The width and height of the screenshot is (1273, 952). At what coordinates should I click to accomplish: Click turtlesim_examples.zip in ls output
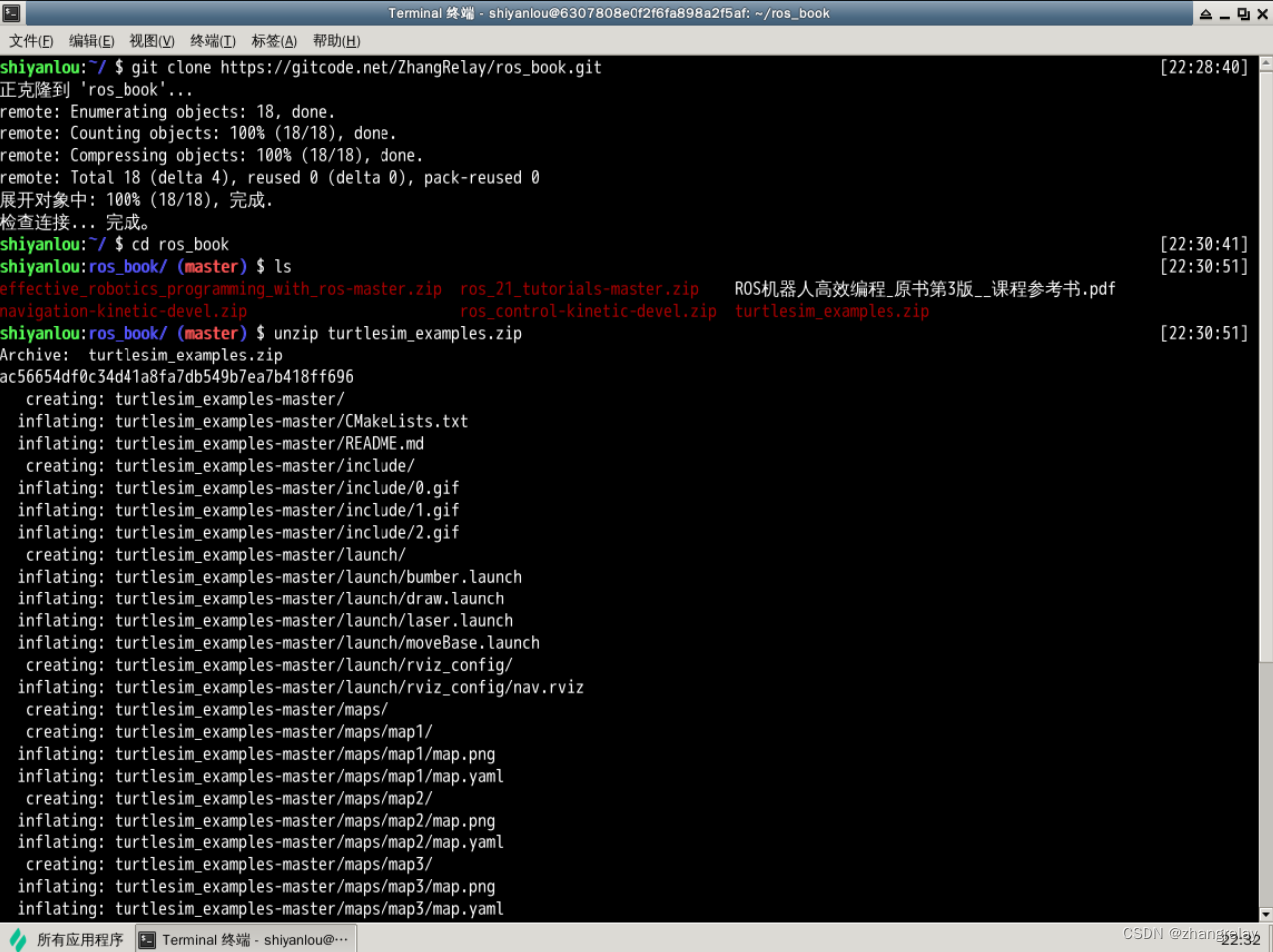[x=832, y=311]
